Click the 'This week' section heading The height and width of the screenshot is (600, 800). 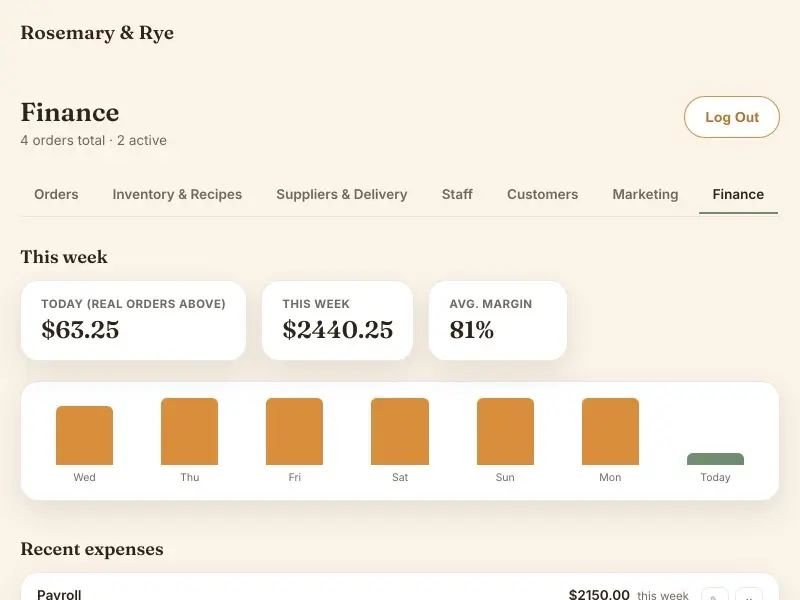64,257
